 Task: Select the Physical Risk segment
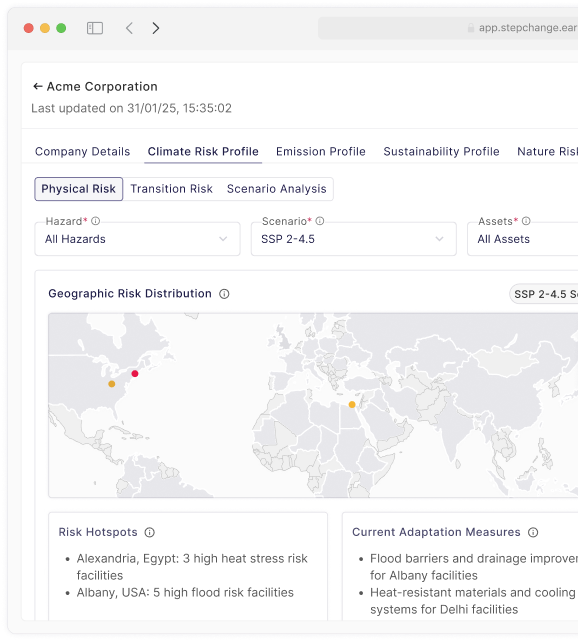78,189
